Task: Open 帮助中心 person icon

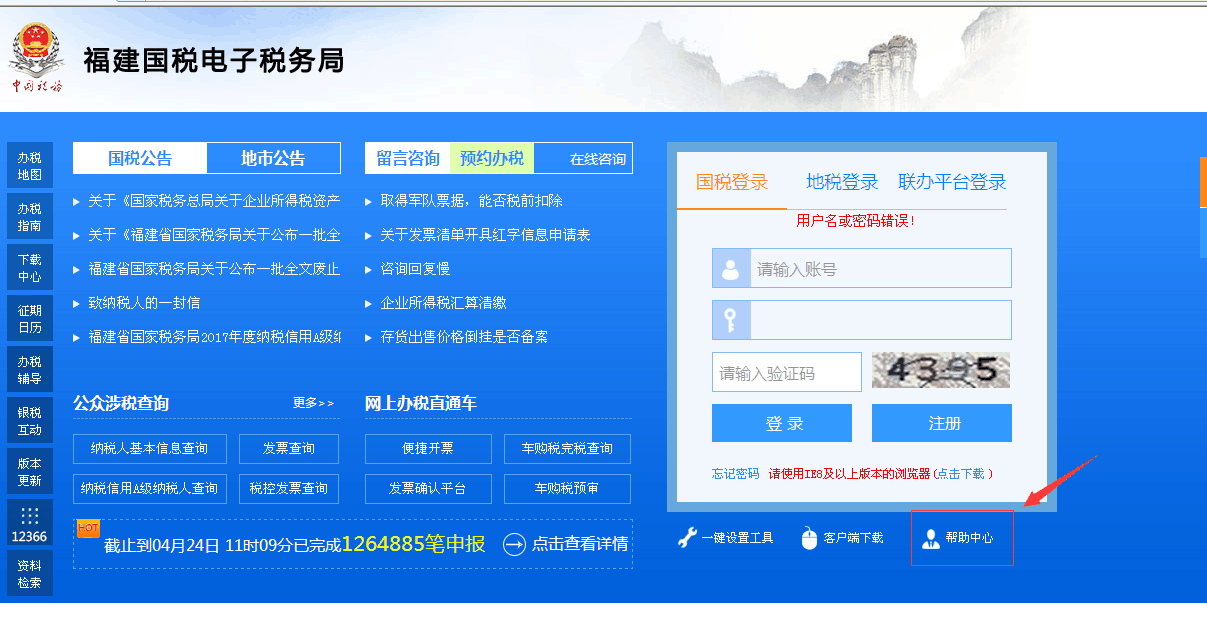Action: pos(931,538)
